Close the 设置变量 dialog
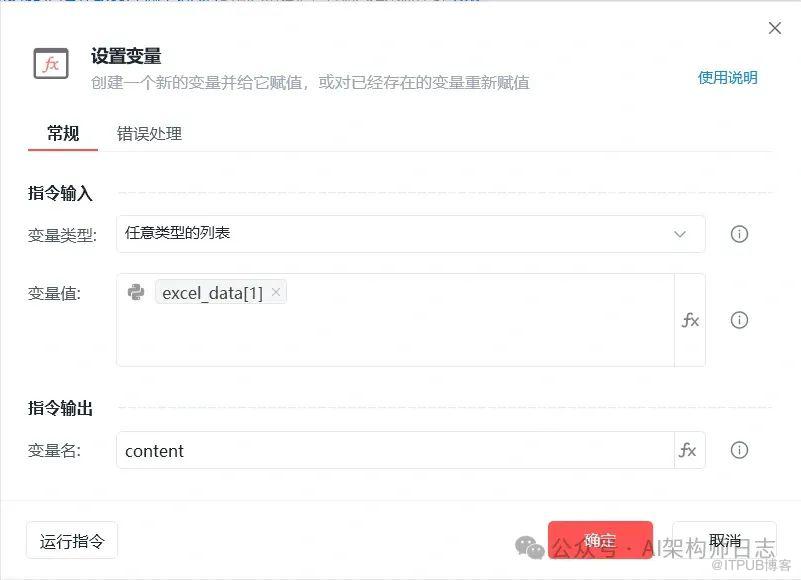 (x=774, y=28)
